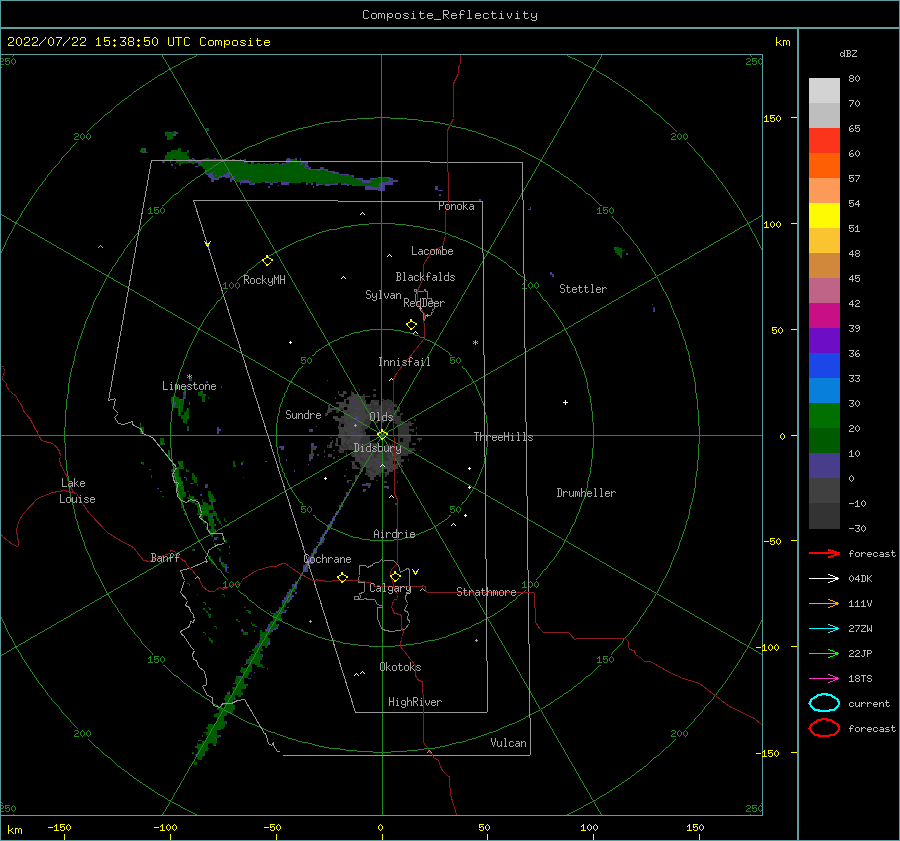Click the Didsbury town label
The height and width of the screenshot is (841, 900).
[377, 448]
